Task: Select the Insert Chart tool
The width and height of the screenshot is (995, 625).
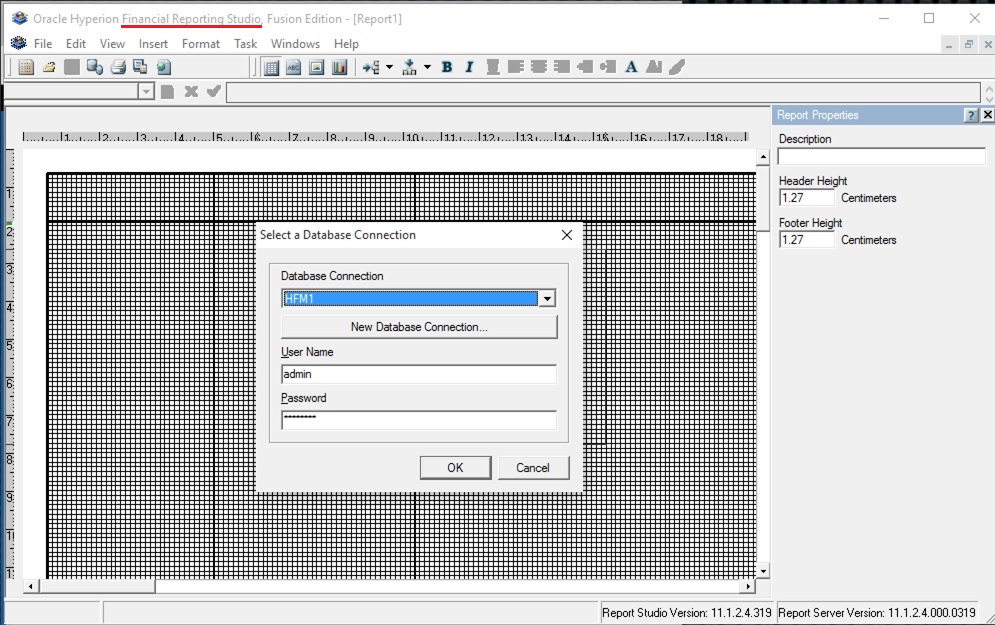Action: (339, 67)
